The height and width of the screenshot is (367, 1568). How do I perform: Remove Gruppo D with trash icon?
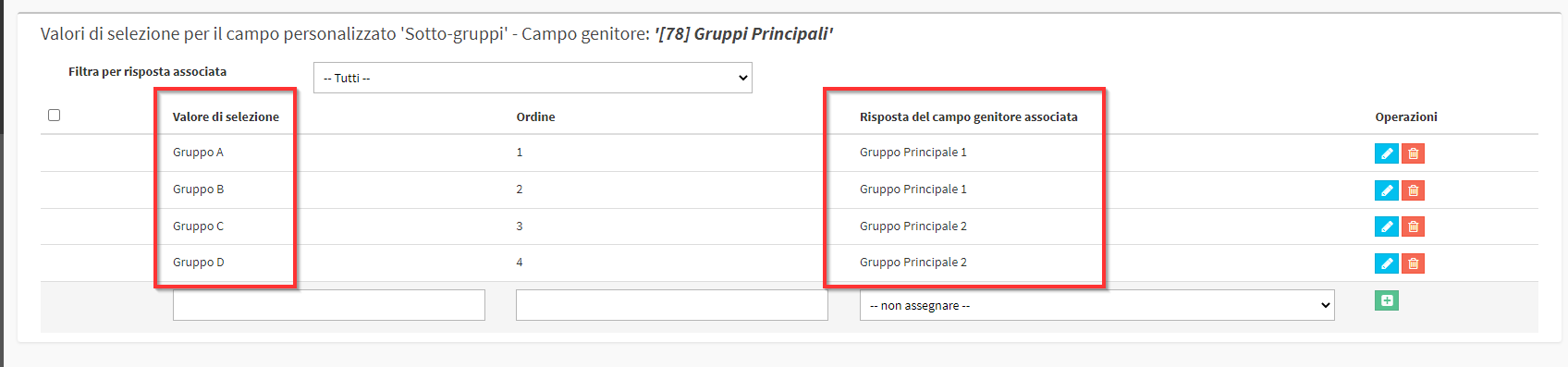tap(1413, 263)
